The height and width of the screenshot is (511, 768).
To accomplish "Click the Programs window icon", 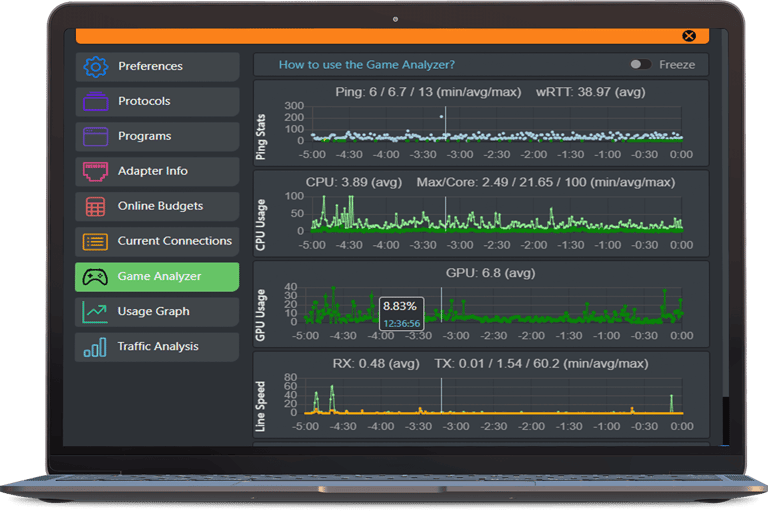I will [96, 137].
